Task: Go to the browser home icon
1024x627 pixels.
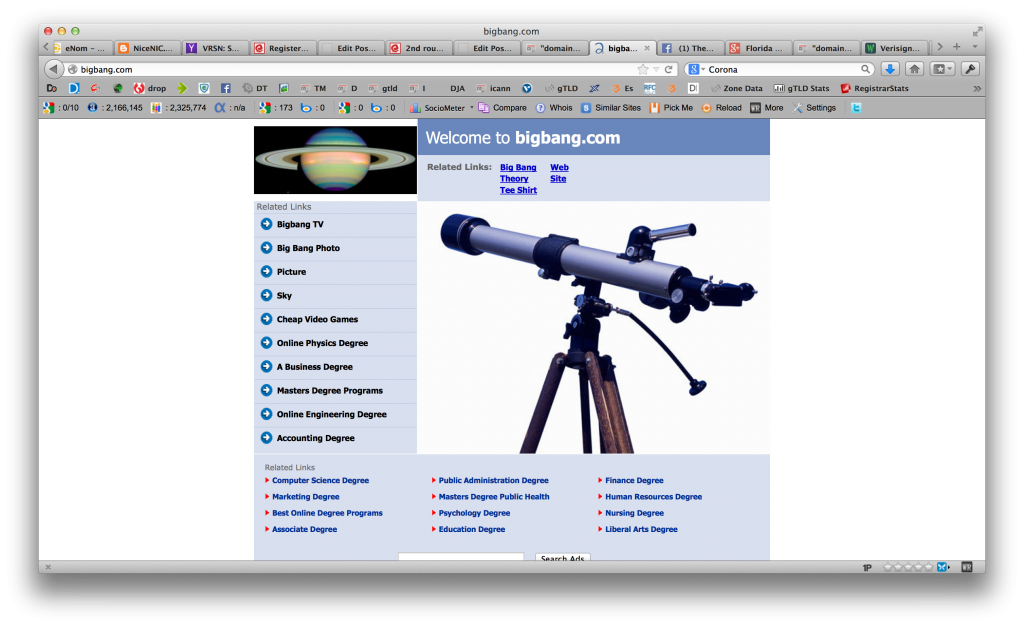Action: click(914, 69)
